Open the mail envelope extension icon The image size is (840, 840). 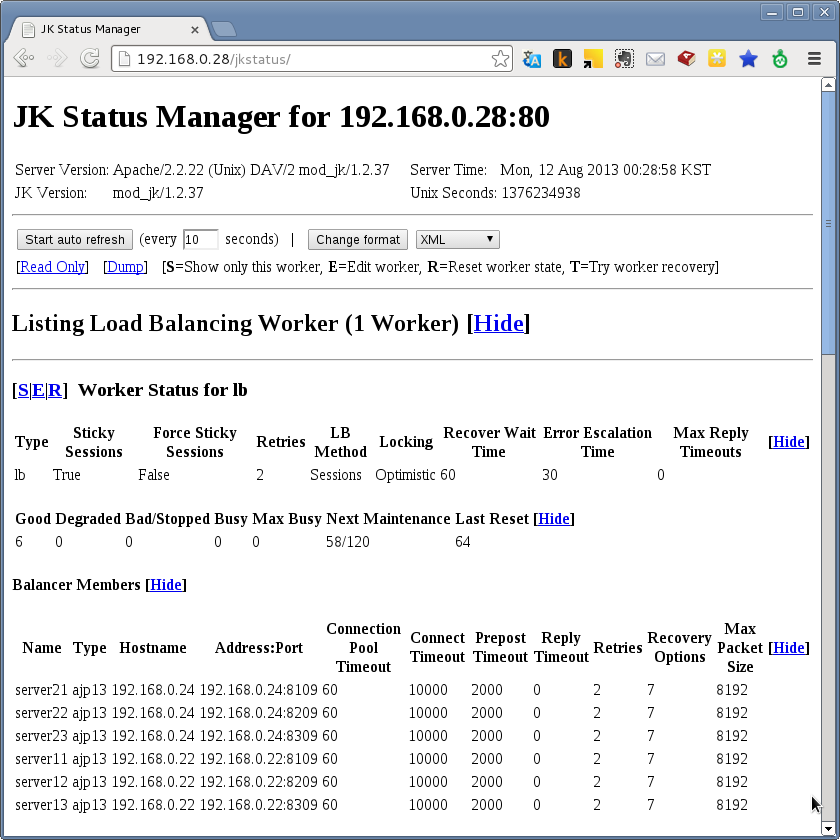coord(655,59)
